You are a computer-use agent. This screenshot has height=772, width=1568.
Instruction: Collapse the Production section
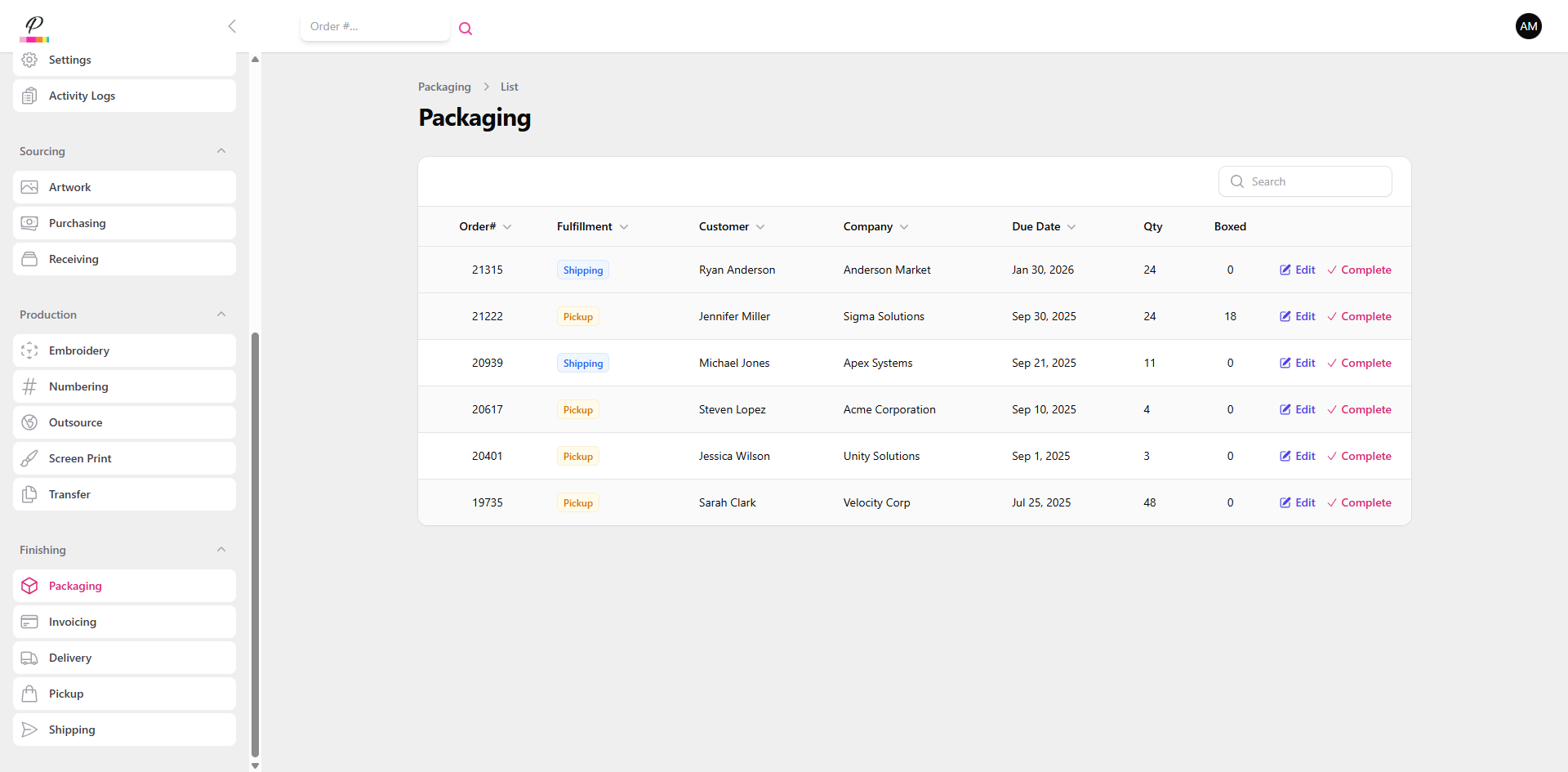click(x=221, y=315)
